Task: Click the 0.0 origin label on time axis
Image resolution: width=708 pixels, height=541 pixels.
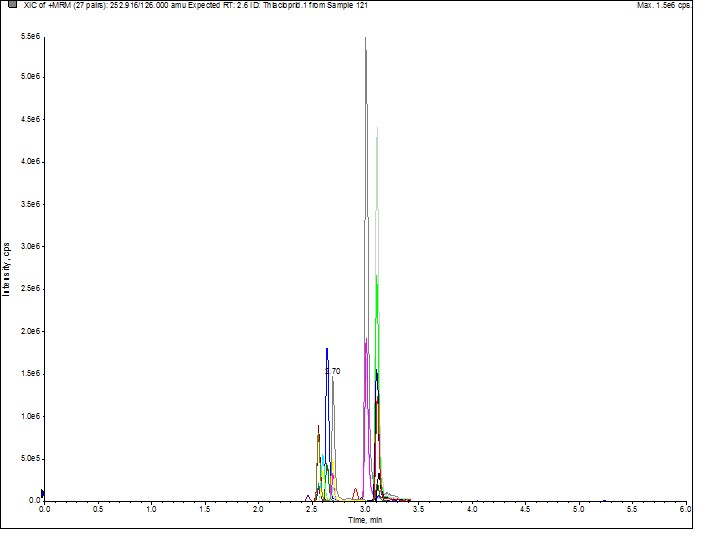Action: point(44,510)
